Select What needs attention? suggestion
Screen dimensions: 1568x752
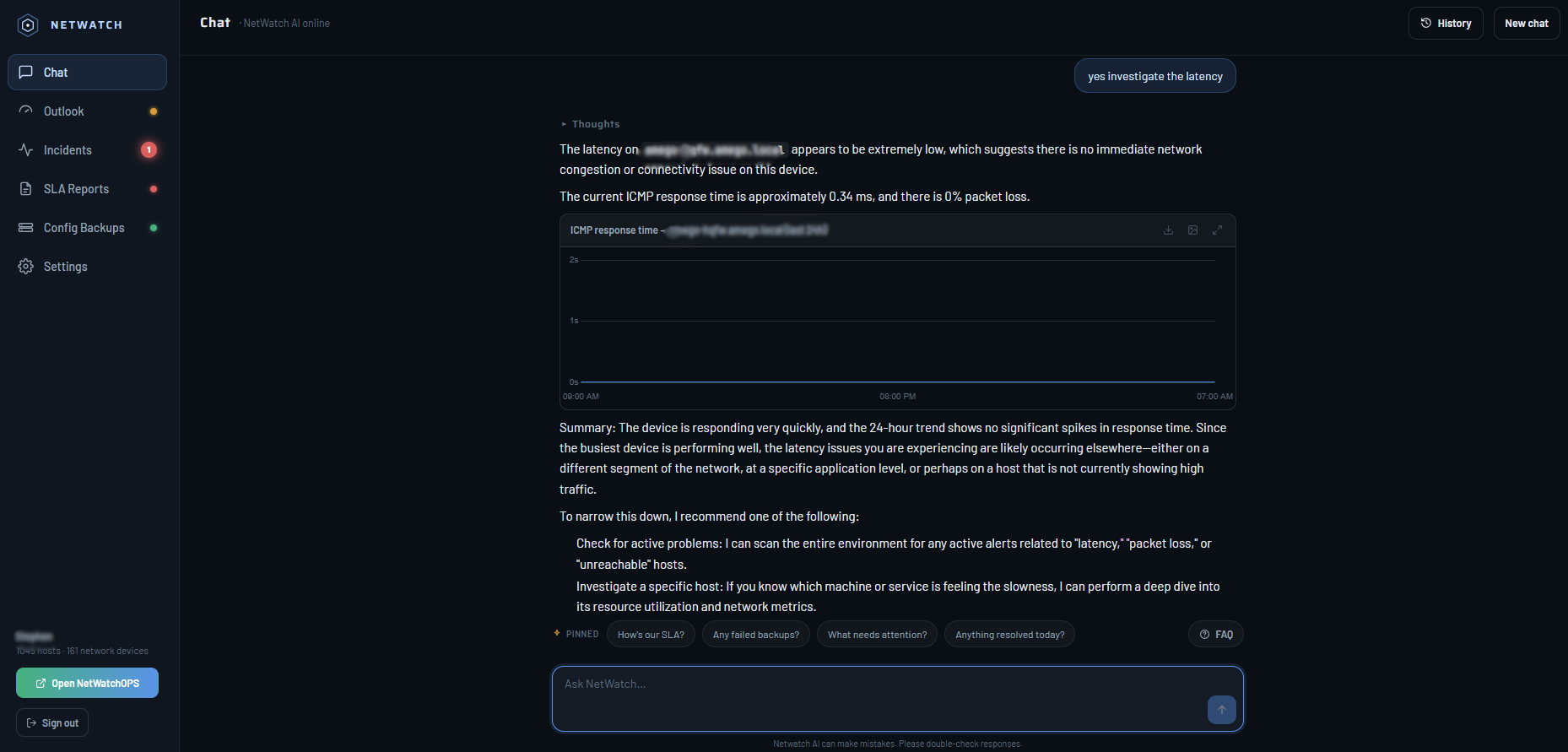click(x=877, y=635)
